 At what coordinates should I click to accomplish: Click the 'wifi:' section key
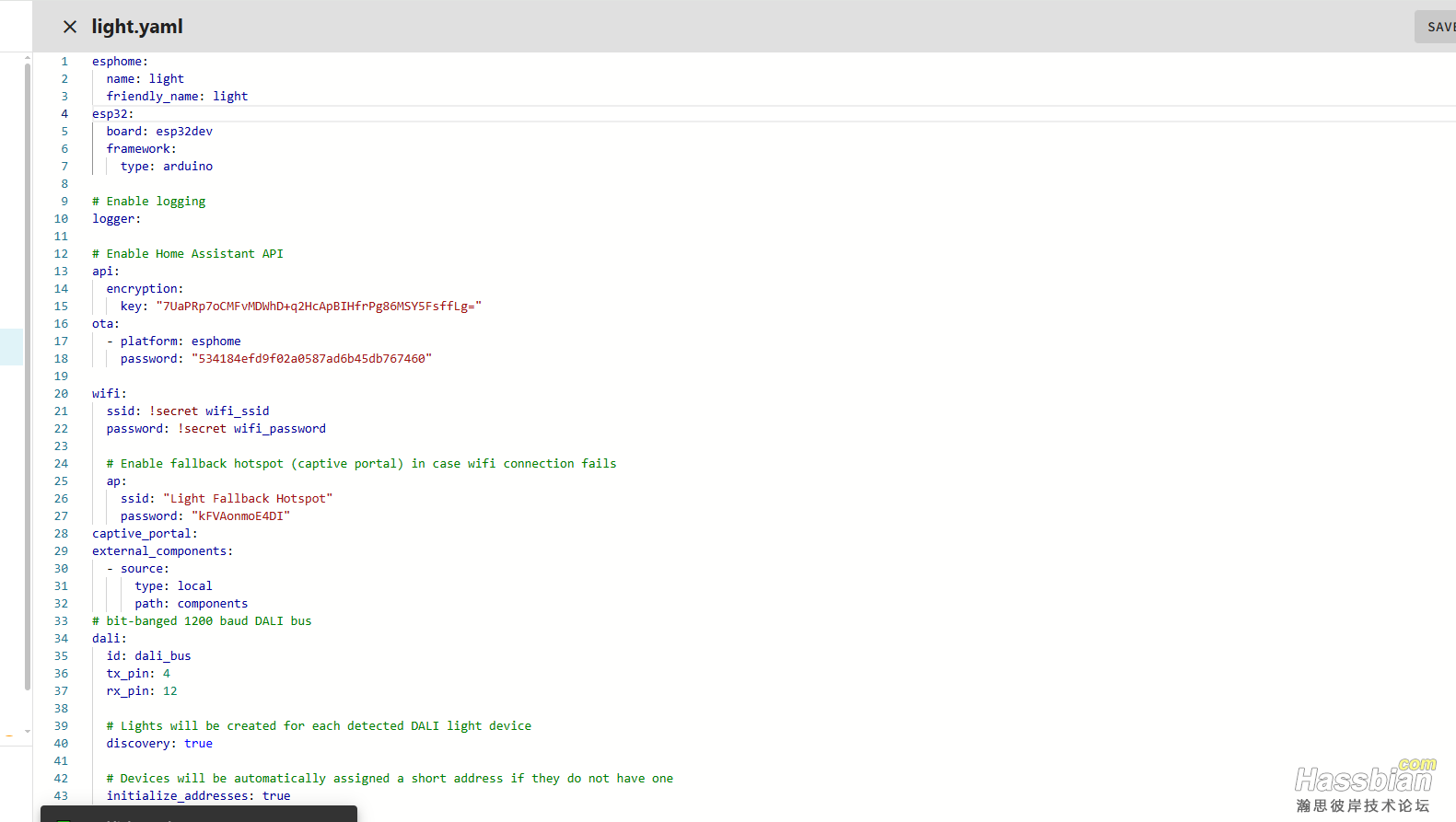pyautogui.click(x=109, y=394)
